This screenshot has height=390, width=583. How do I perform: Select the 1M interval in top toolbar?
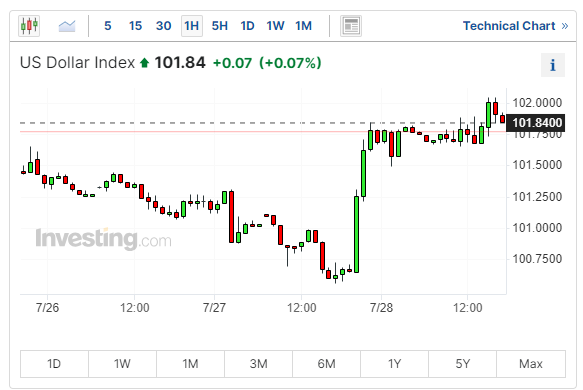click(303, 26)
